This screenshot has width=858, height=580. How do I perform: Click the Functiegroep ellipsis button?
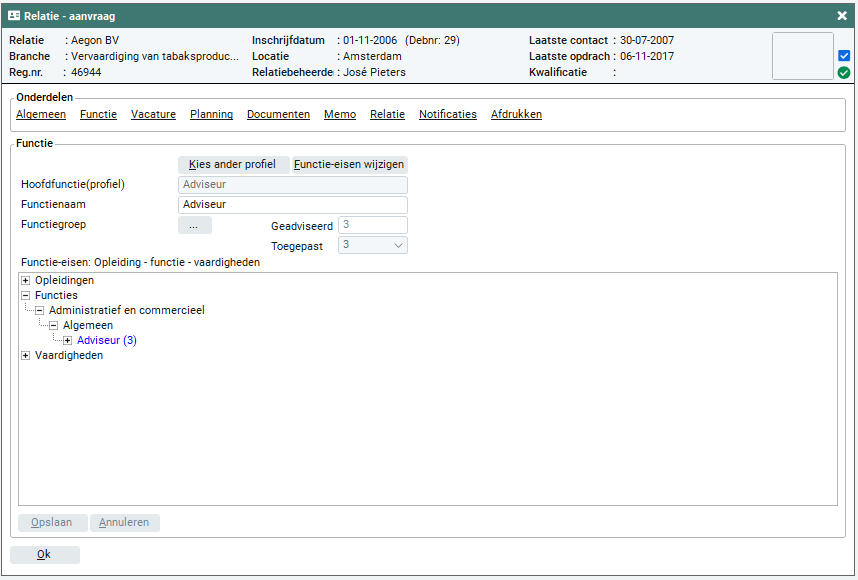point(194,225)
